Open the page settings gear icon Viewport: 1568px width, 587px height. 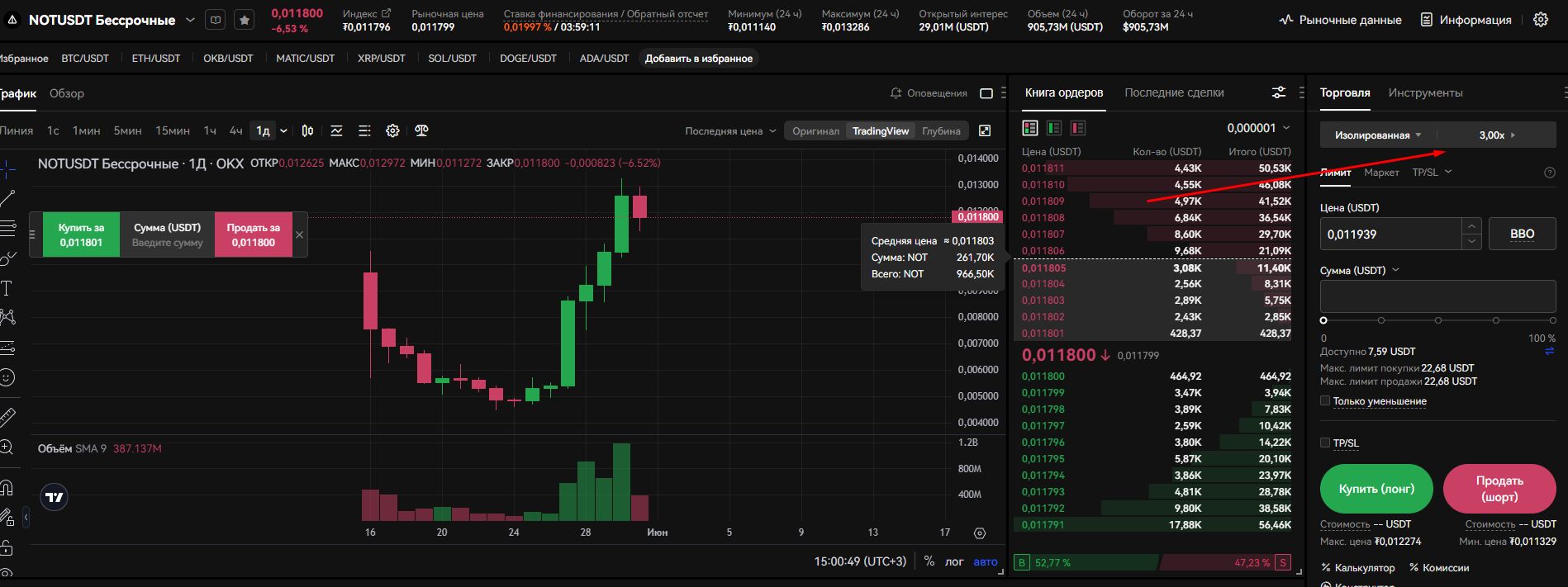pos(1541,20)
